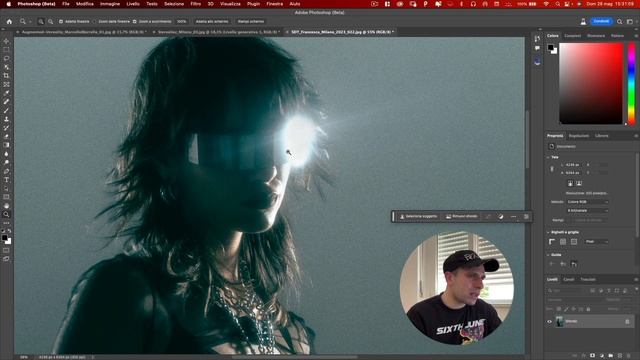
Task: Click the portrait orientation canvas icon
Action: coord(570,184)
